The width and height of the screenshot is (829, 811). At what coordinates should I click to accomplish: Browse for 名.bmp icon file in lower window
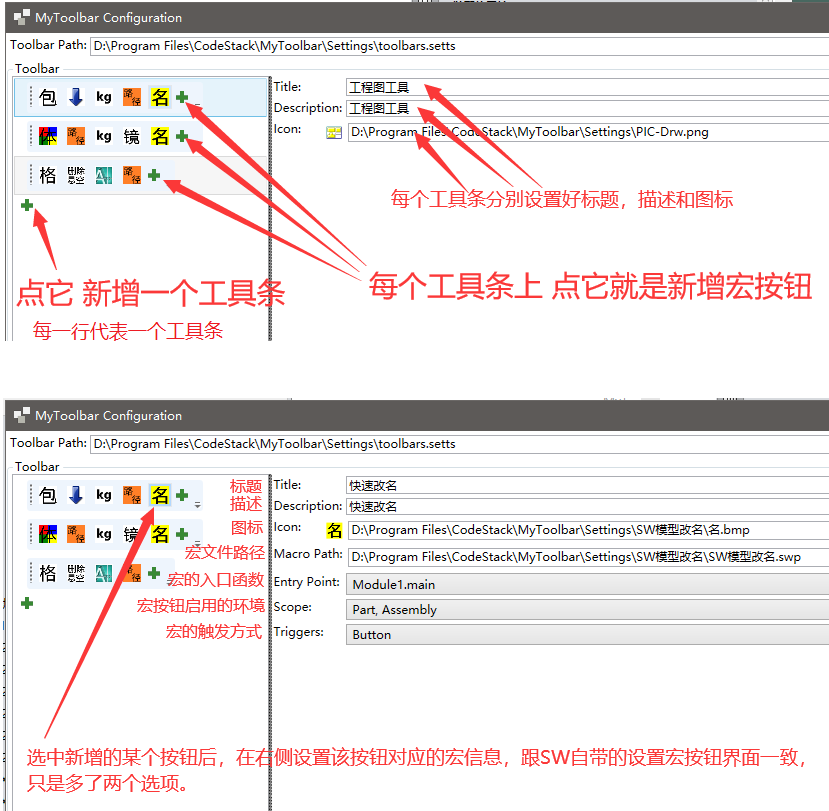click(x=334, y=530)
